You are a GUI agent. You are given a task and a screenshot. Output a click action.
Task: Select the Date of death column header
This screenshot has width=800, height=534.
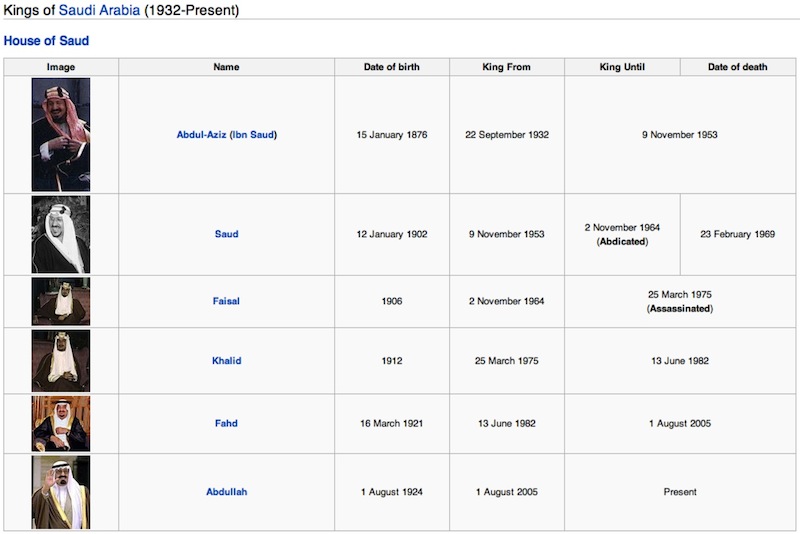pyautogui.click(x=737, y=67)
